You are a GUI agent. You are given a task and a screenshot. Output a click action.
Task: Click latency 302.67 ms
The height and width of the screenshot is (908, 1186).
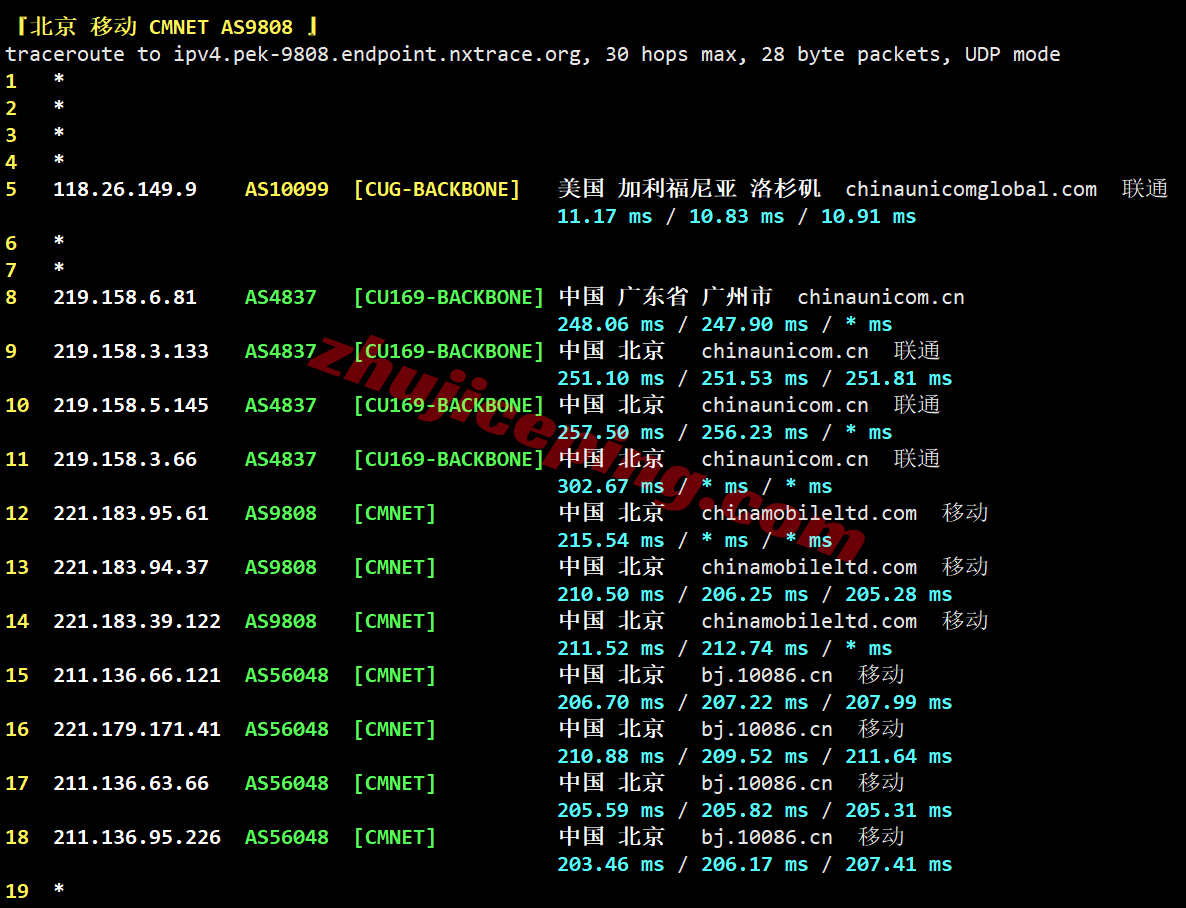tap(610, 487)
